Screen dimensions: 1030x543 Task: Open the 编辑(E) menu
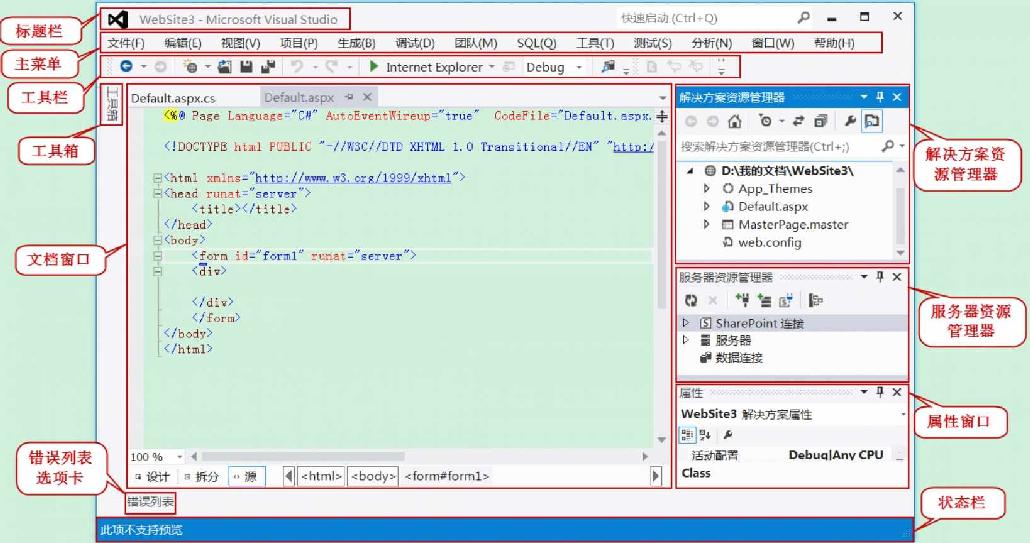coord(183,43)
